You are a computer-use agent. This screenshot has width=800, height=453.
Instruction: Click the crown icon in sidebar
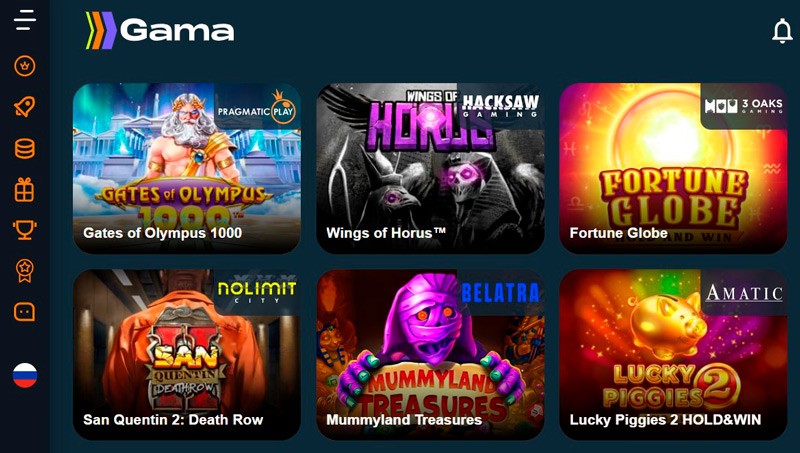tap(25, 66)
